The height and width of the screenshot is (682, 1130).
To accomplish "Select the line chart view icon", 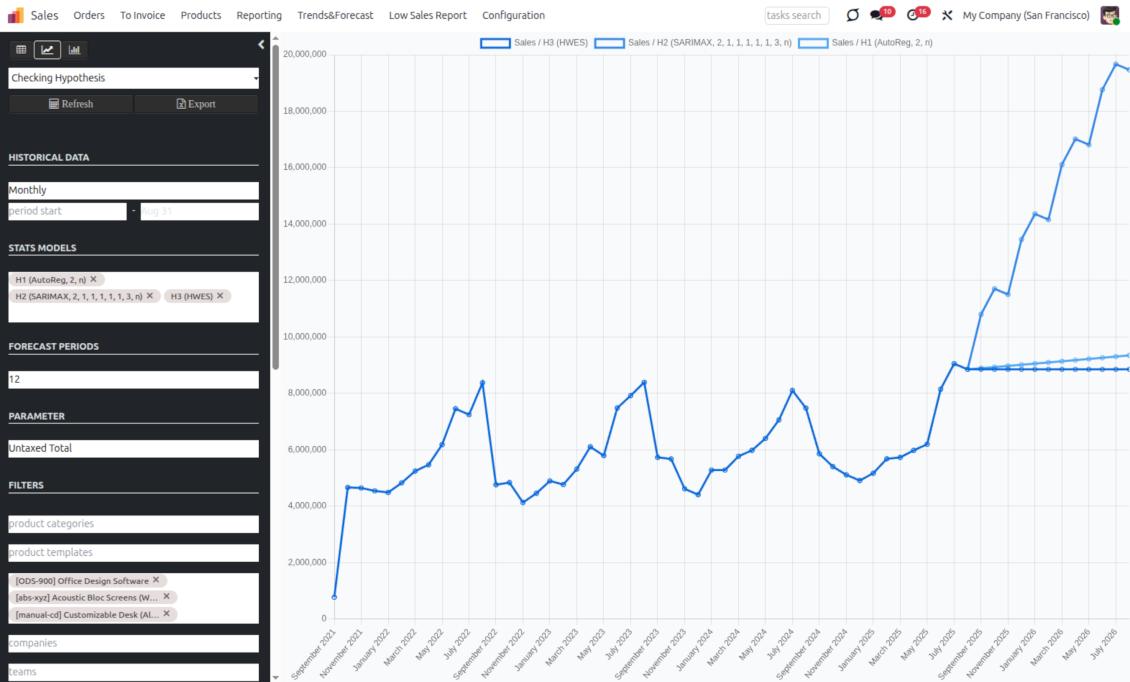I will pyautogui.click(x=47, y=49).
